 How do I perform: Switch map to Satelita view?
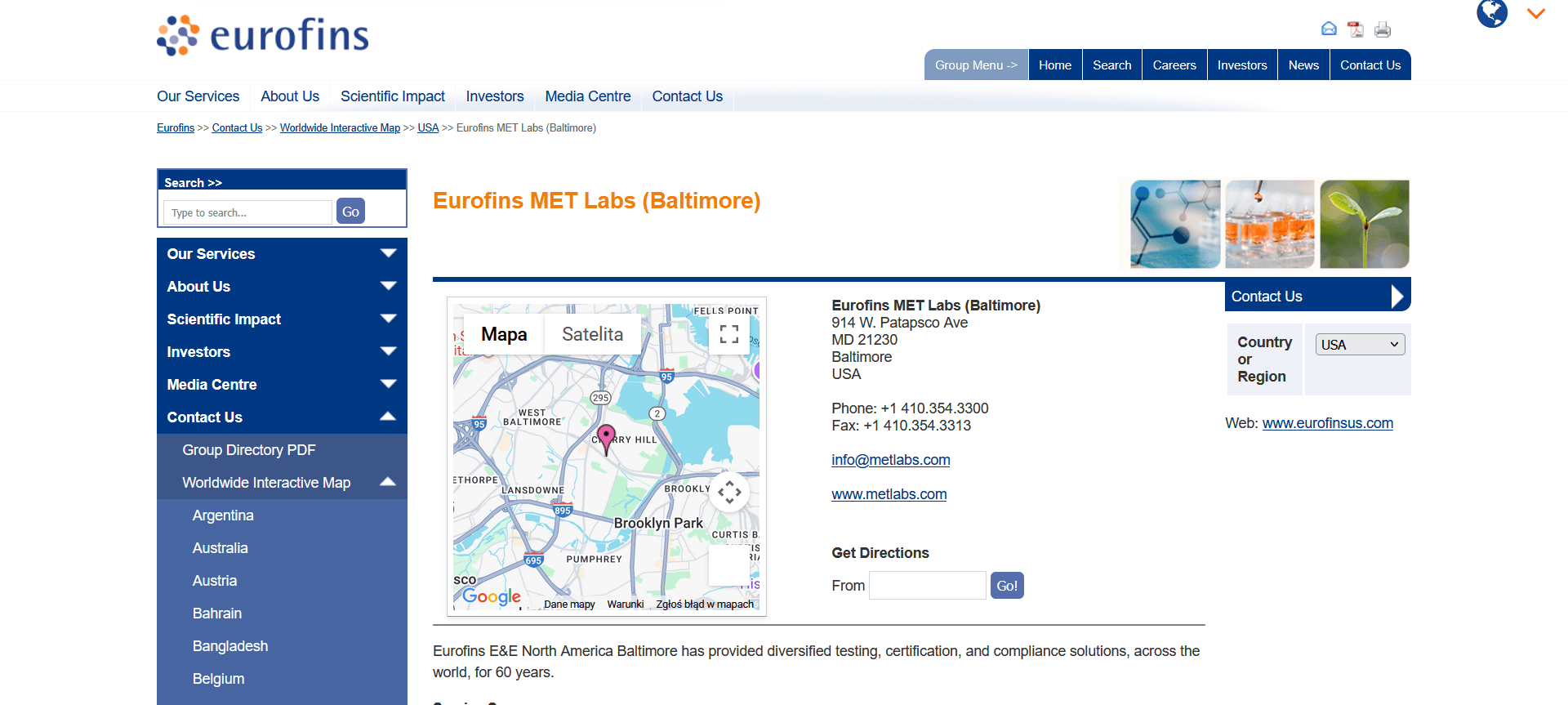click(x=592, y=334)
